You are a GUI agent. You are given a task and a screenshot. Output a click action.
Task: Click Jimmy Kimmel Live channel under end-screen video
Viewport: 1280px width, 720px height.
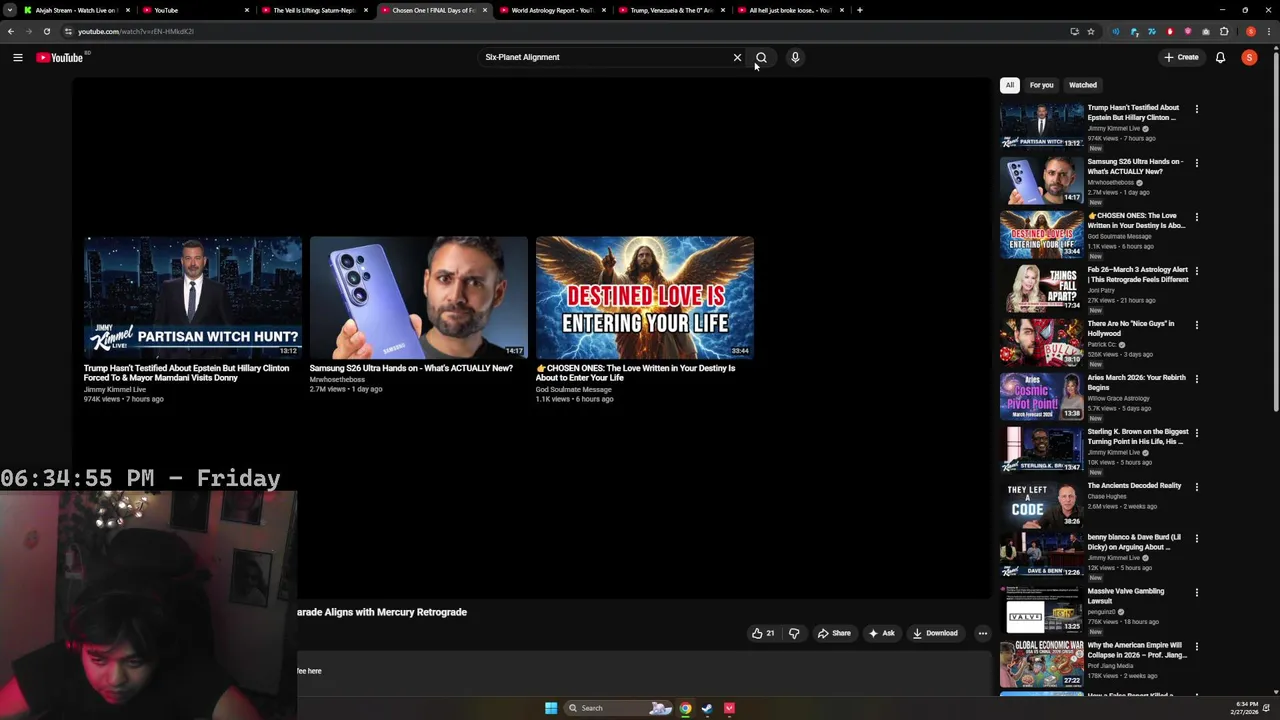pyautogui.click(x=115, y=389)
